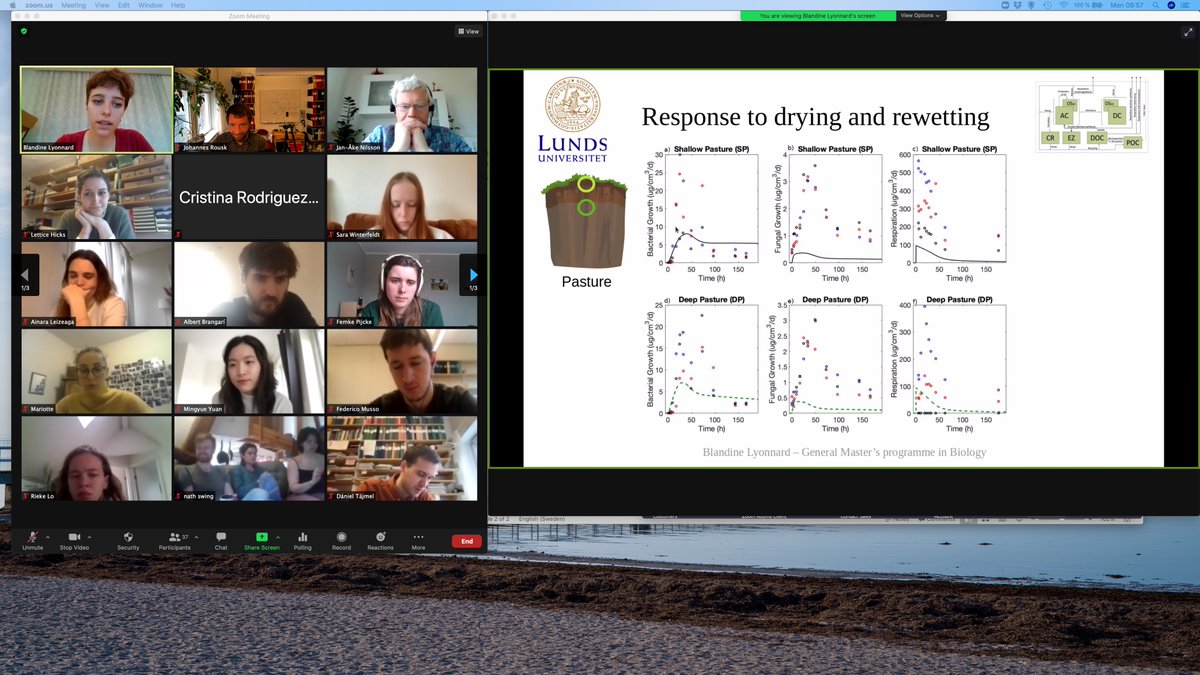Open the More options menu
This screenshot has height=675, width=1200.
click(x=418, y=540)
